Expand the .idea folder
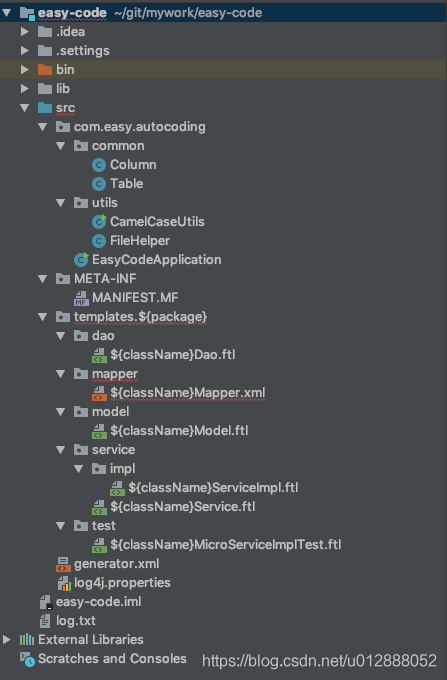This screenshot has height=680, width=447. (24, 32)
